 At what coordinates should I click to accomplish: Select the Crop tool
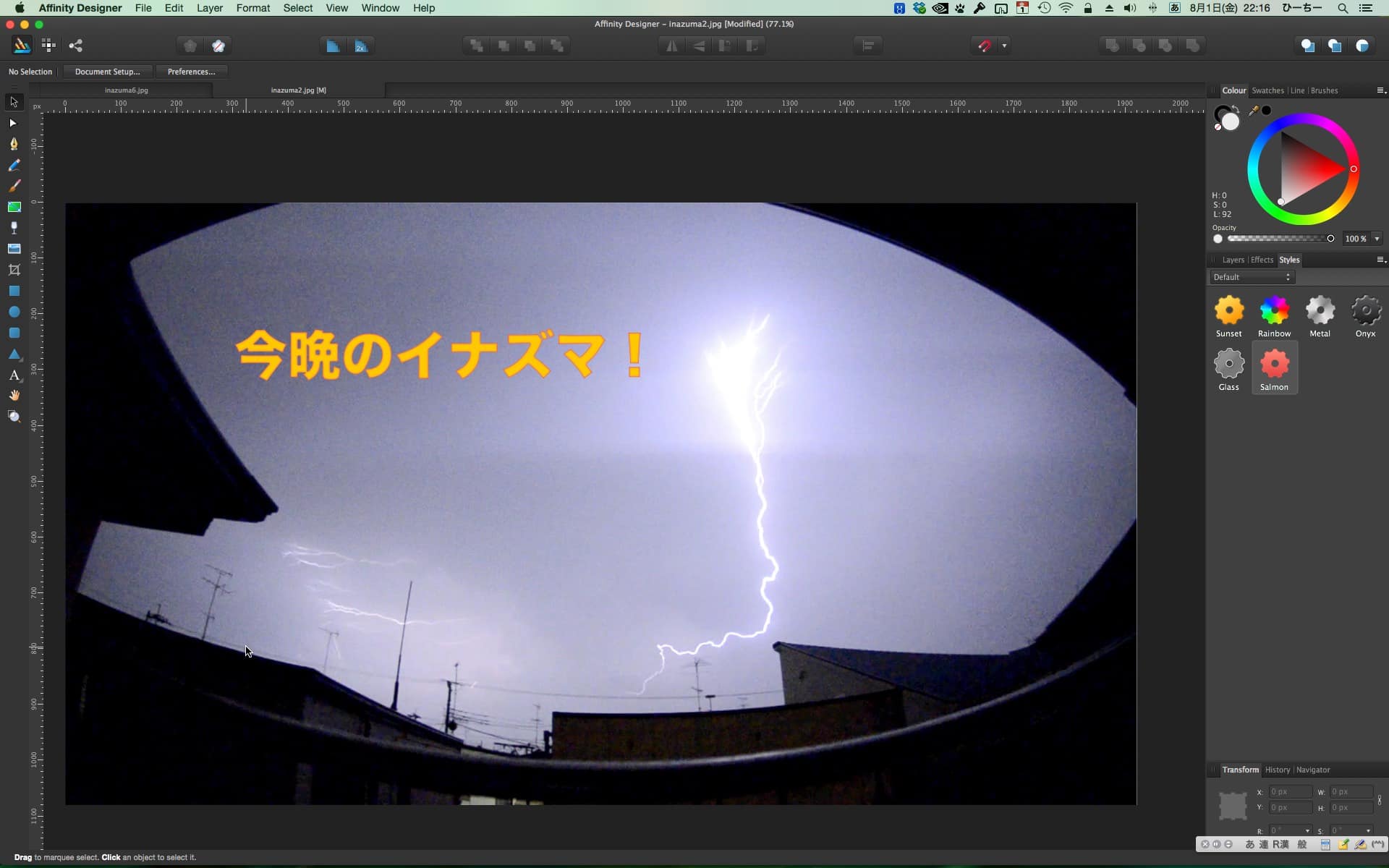(x=14, y=270)
